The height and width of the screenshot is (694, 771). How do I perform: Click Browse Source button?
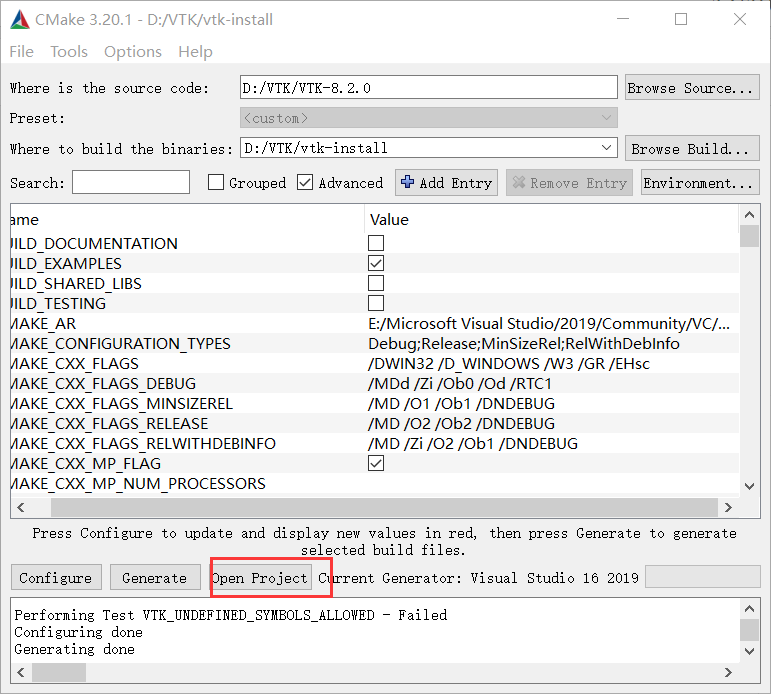point(692,88)
